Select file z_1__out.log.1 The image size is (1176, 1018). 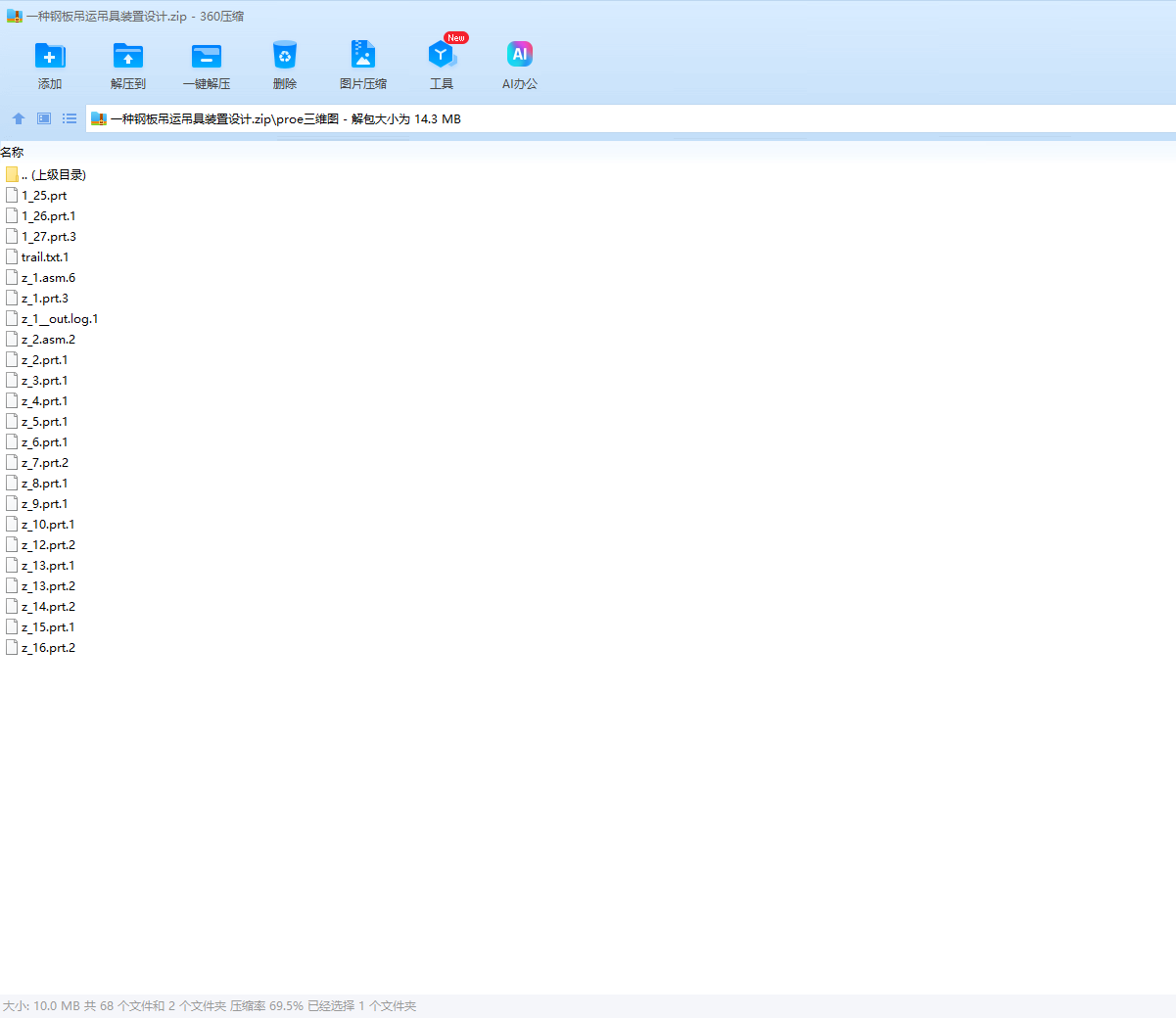click(x=52, y=318)
